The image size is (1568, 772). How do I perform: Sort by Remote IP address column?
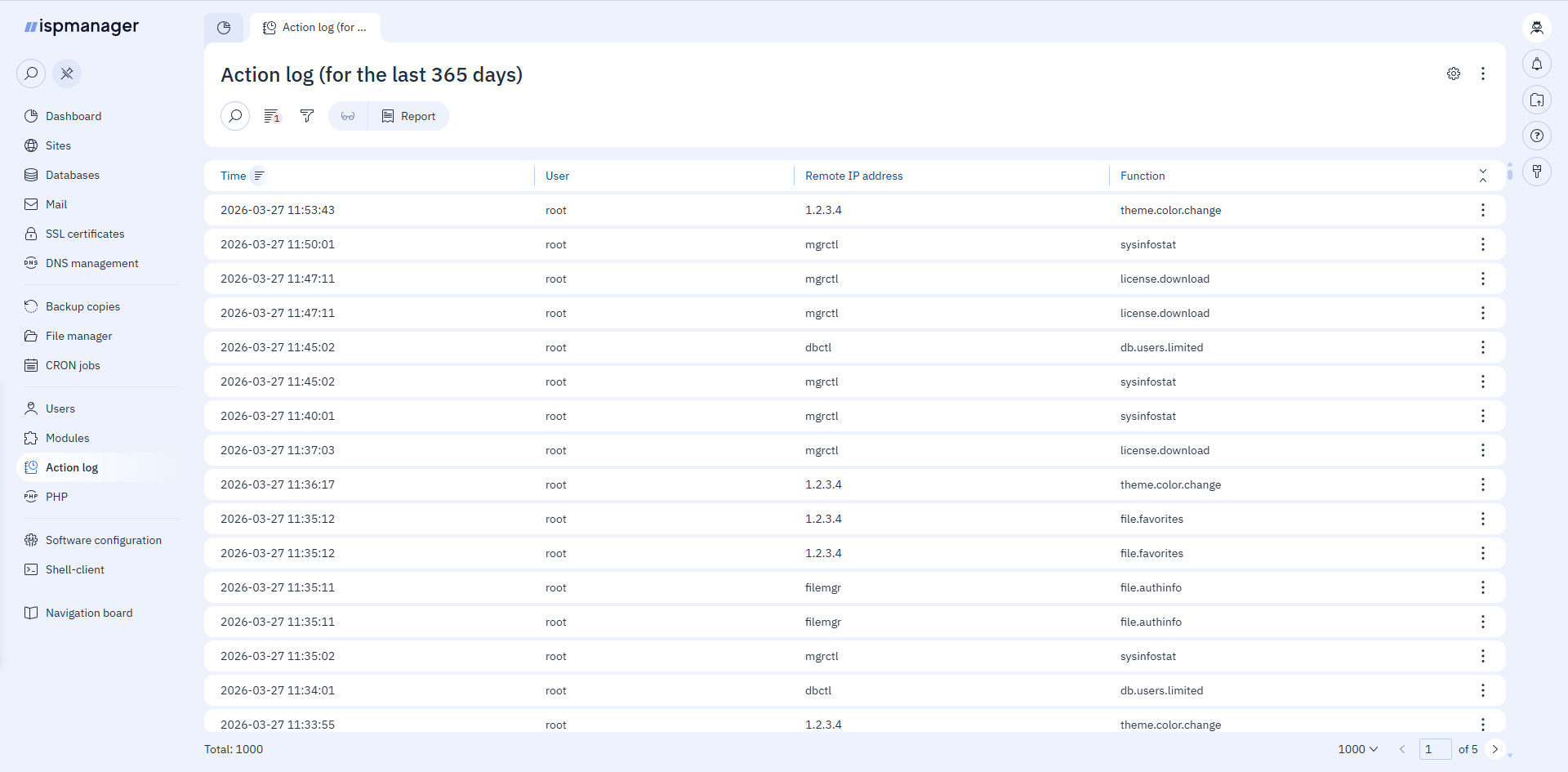pos(854,176)
